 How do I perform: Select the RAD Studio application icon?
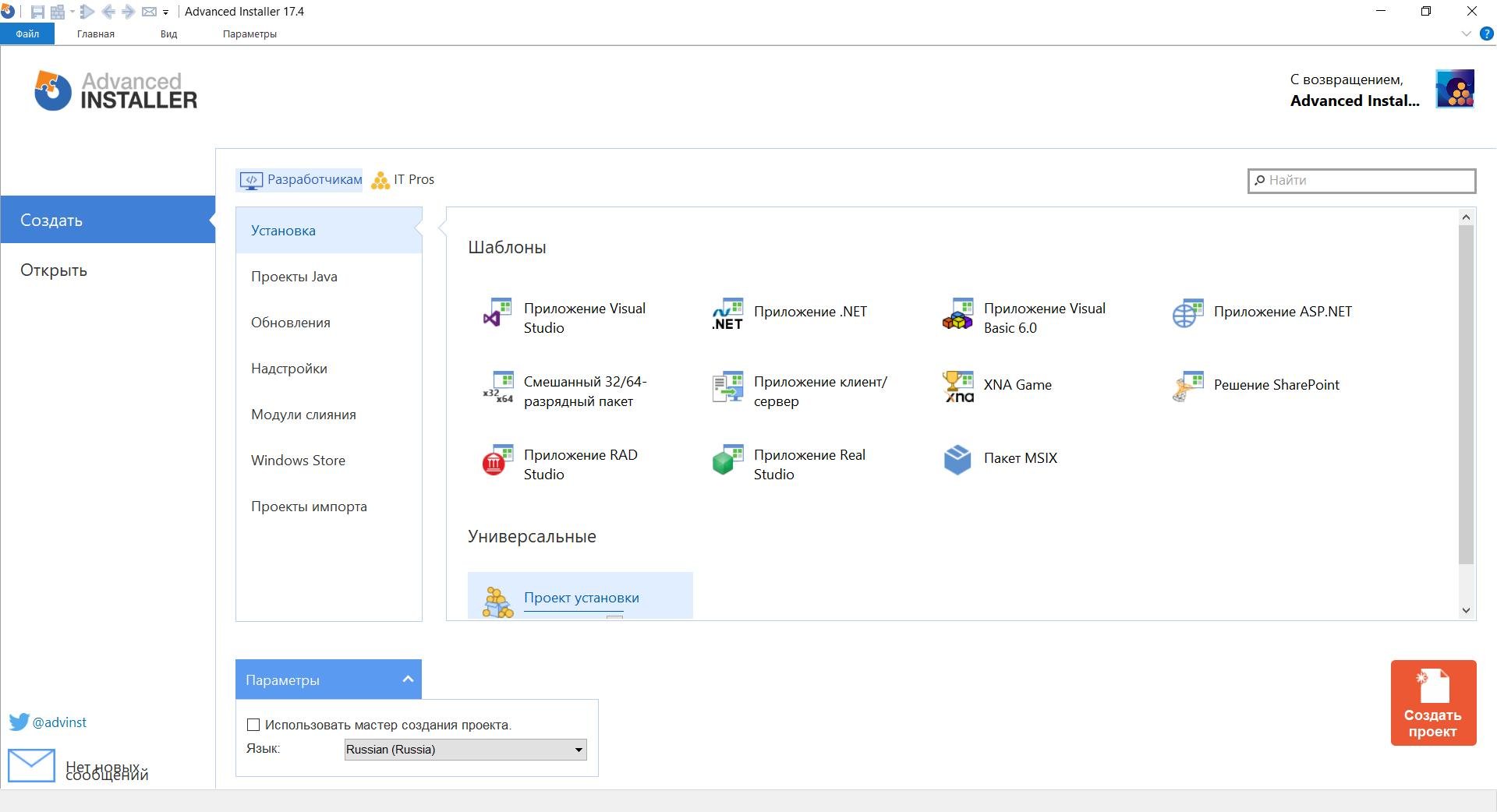(x=497, y=460)
